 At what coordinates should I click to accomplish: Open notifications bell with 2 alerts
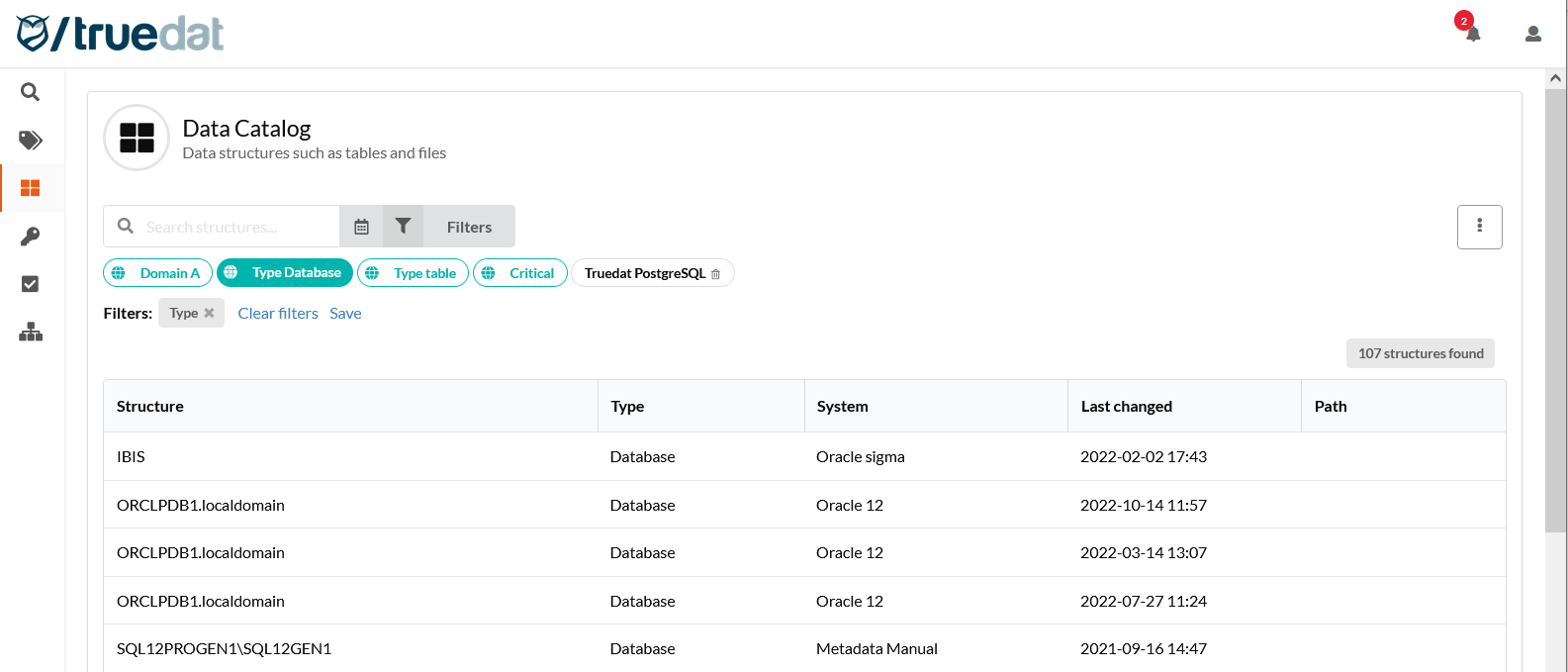pyautogui.click(x=1472, y=34)
